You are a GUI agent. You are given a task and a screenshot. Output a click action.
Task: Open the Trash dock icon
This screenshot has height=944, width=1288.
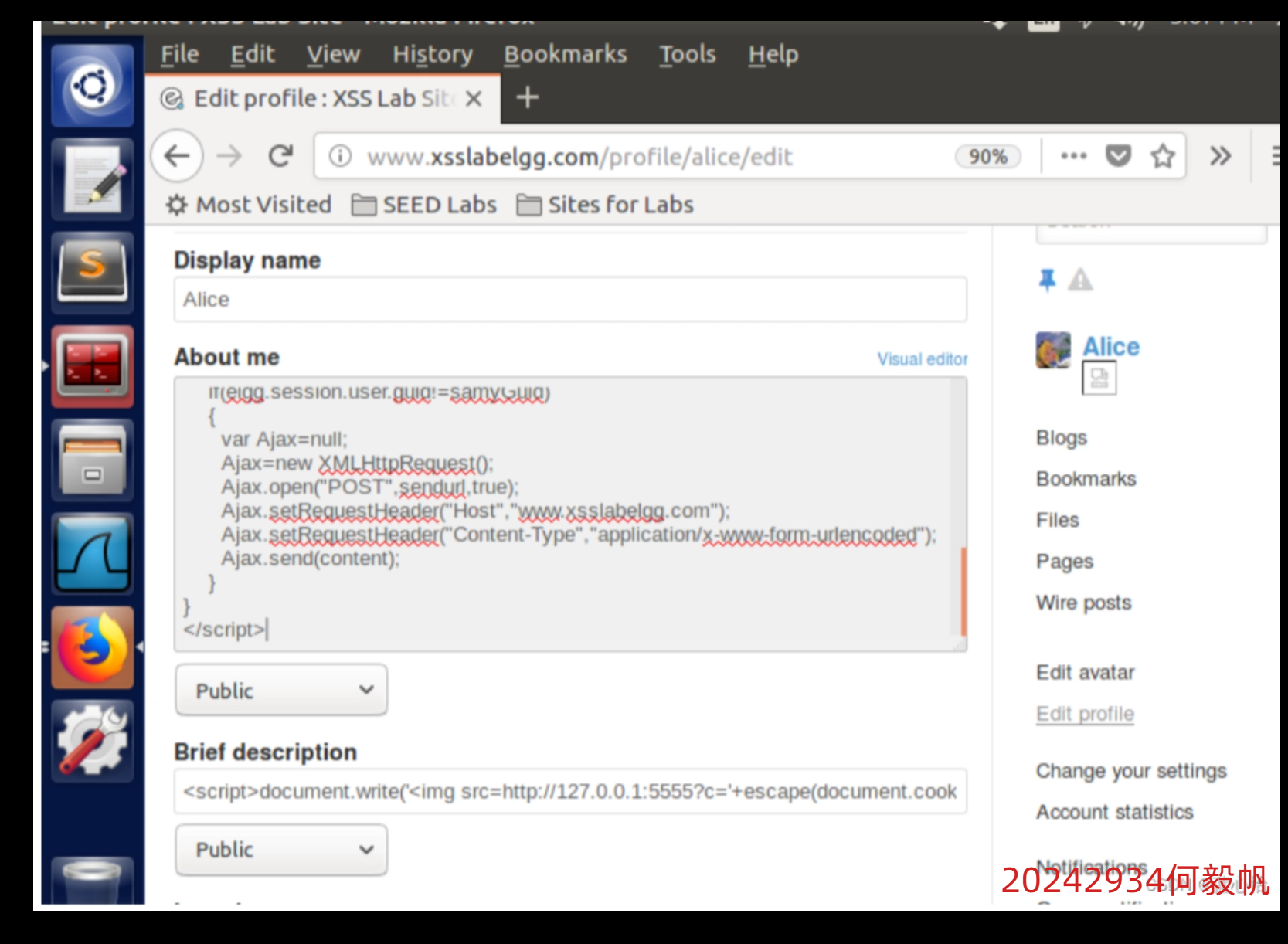point(93,881)
